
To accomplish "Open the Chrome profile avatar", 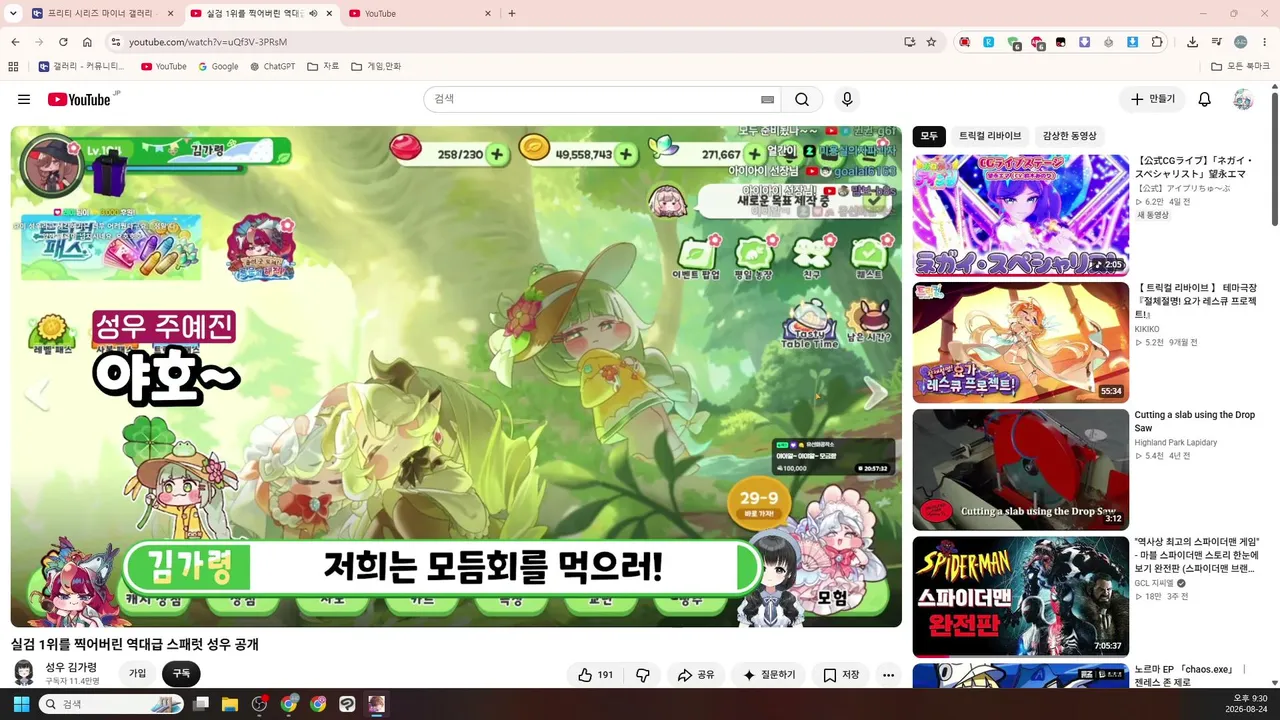I will (1241, 42).
